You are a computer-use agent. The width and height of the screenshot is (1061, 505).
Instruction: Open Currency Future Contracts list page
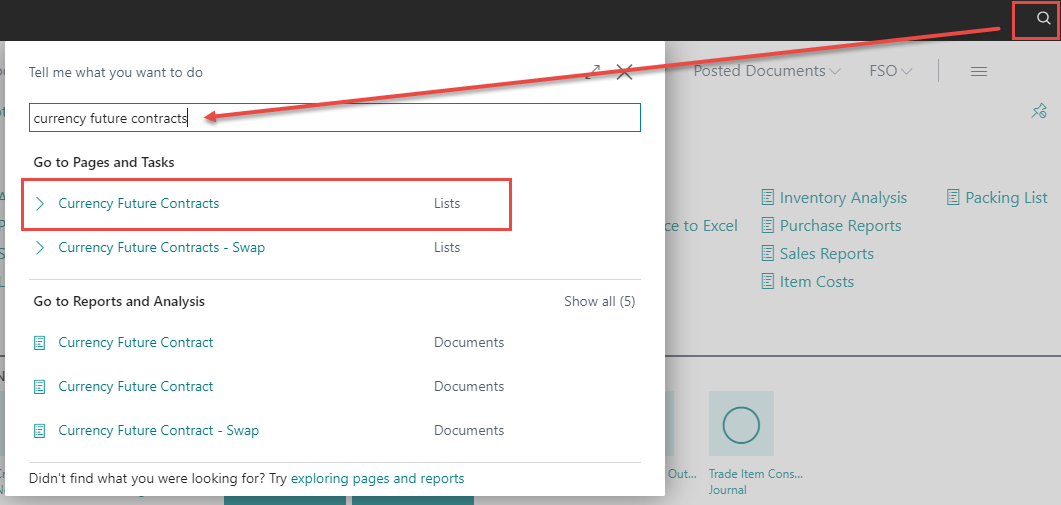(139, 204)
